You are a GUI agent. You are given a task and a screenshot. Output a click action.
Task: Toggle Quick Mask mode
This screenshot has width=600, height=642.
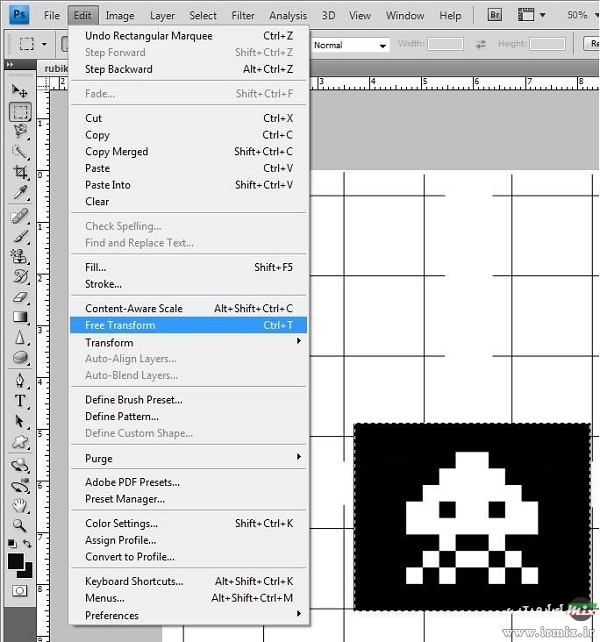19,591
